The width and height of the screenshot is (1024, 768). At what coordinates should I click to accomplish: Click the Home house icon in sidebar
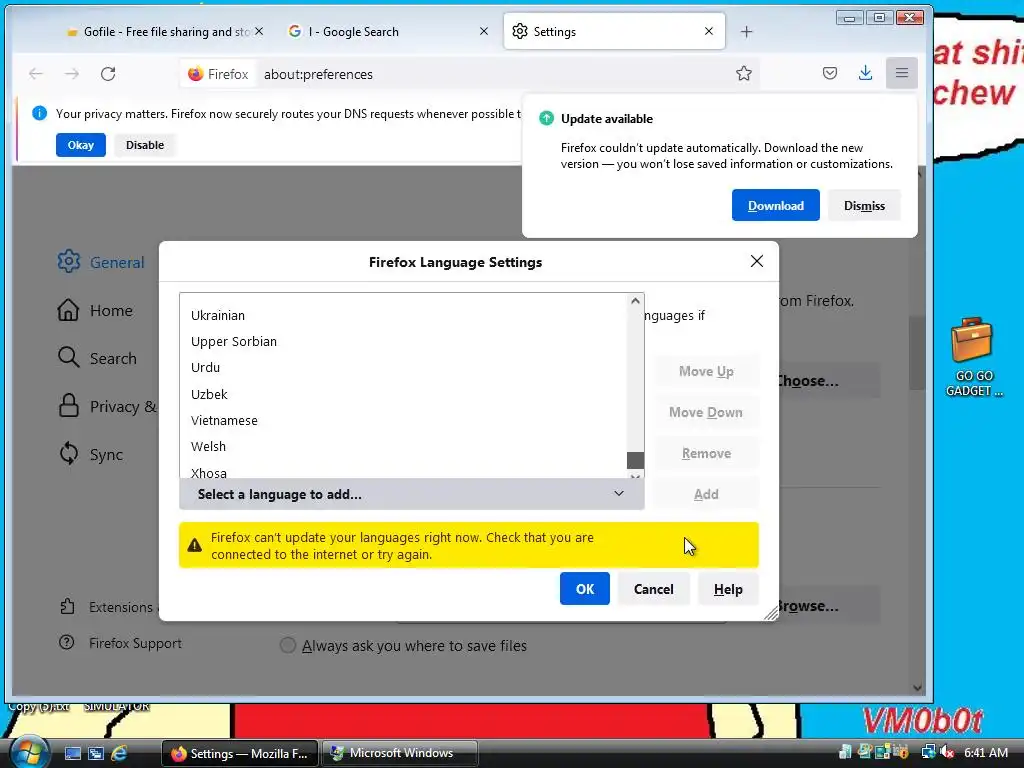[x=68, y=310]
